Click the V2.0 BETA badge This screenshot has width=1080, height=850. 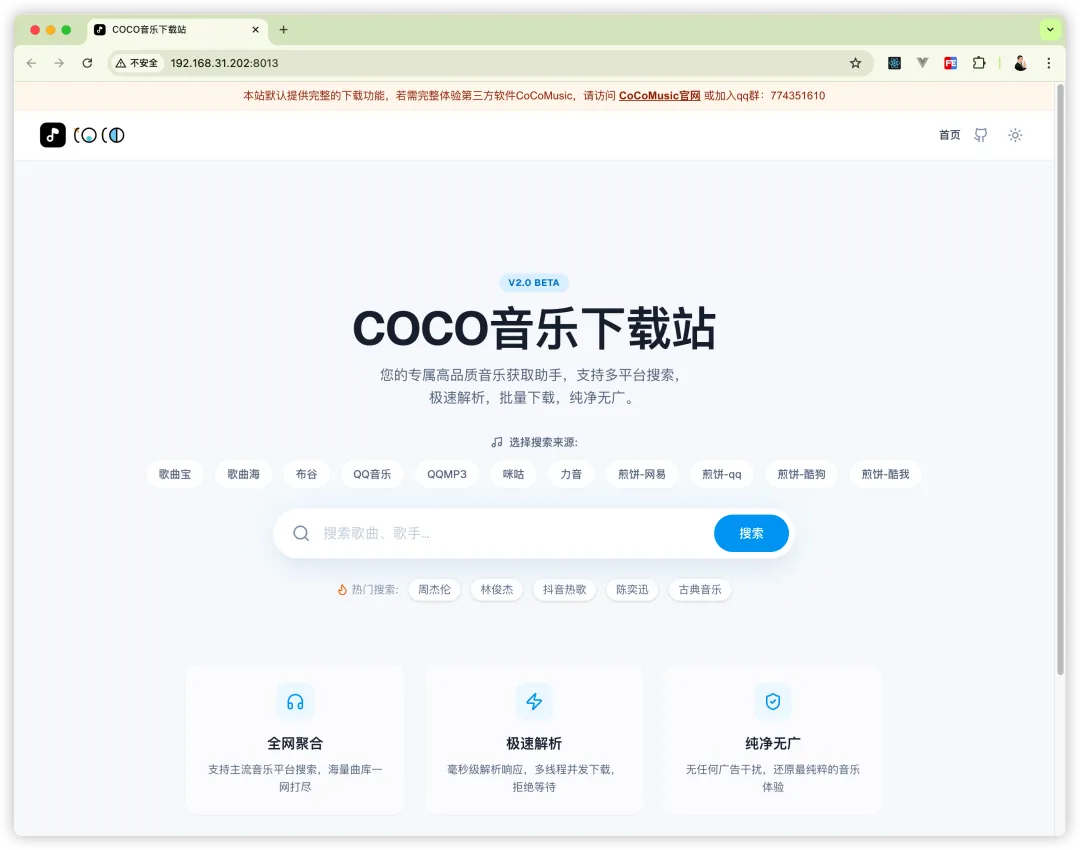[x=534, y=282]
